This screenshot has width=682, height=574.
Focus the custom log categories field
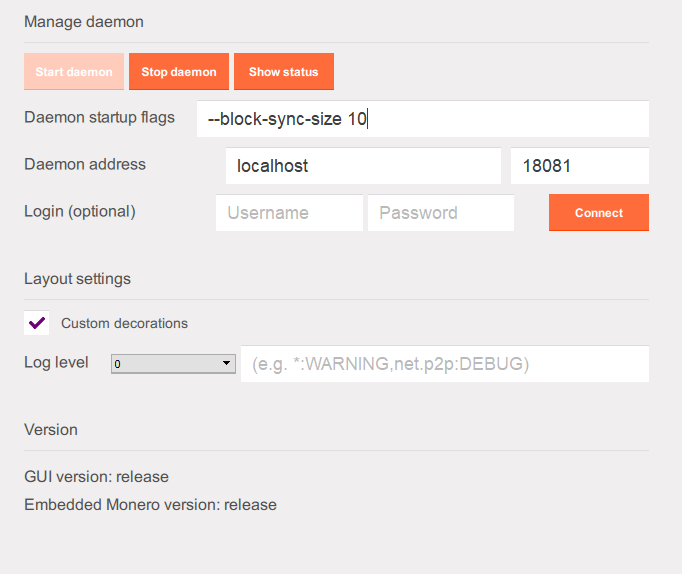click(445, 364)
